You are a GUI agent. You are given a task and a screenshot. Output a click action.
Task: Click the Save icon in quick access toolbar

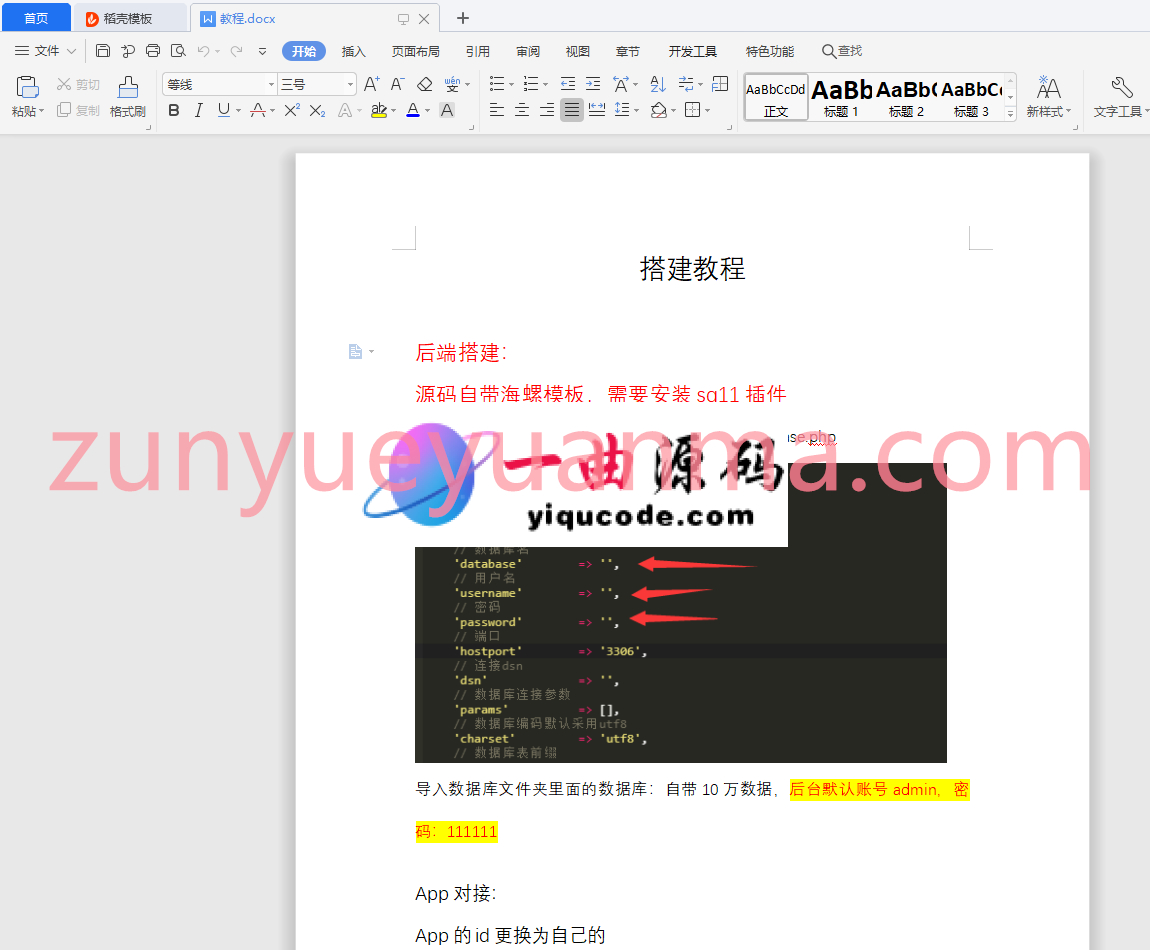tap(103, 51)
